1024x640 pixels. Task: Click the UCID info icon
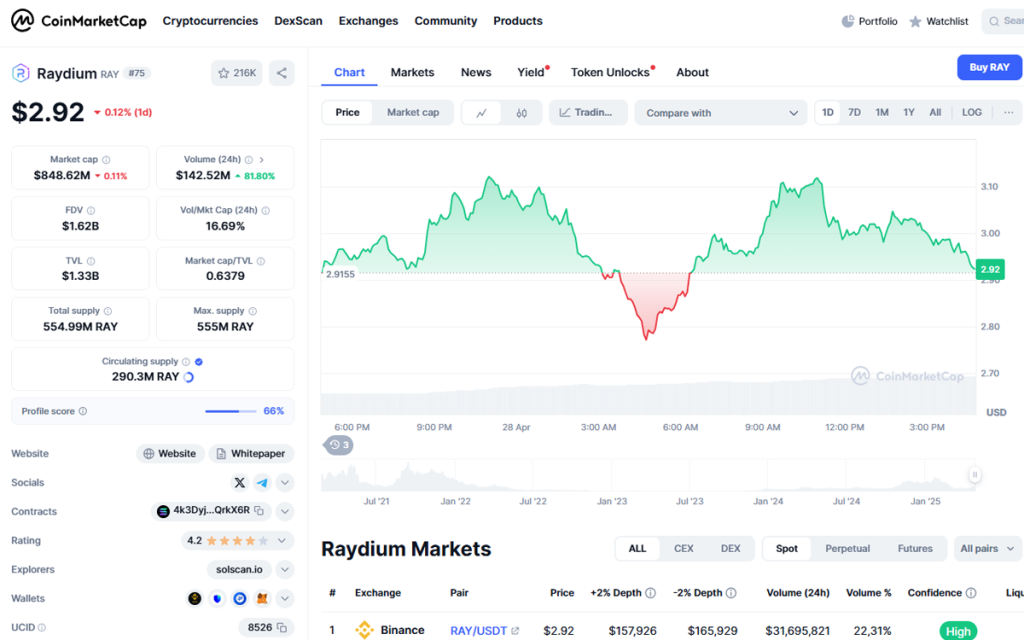pos(42,628)
